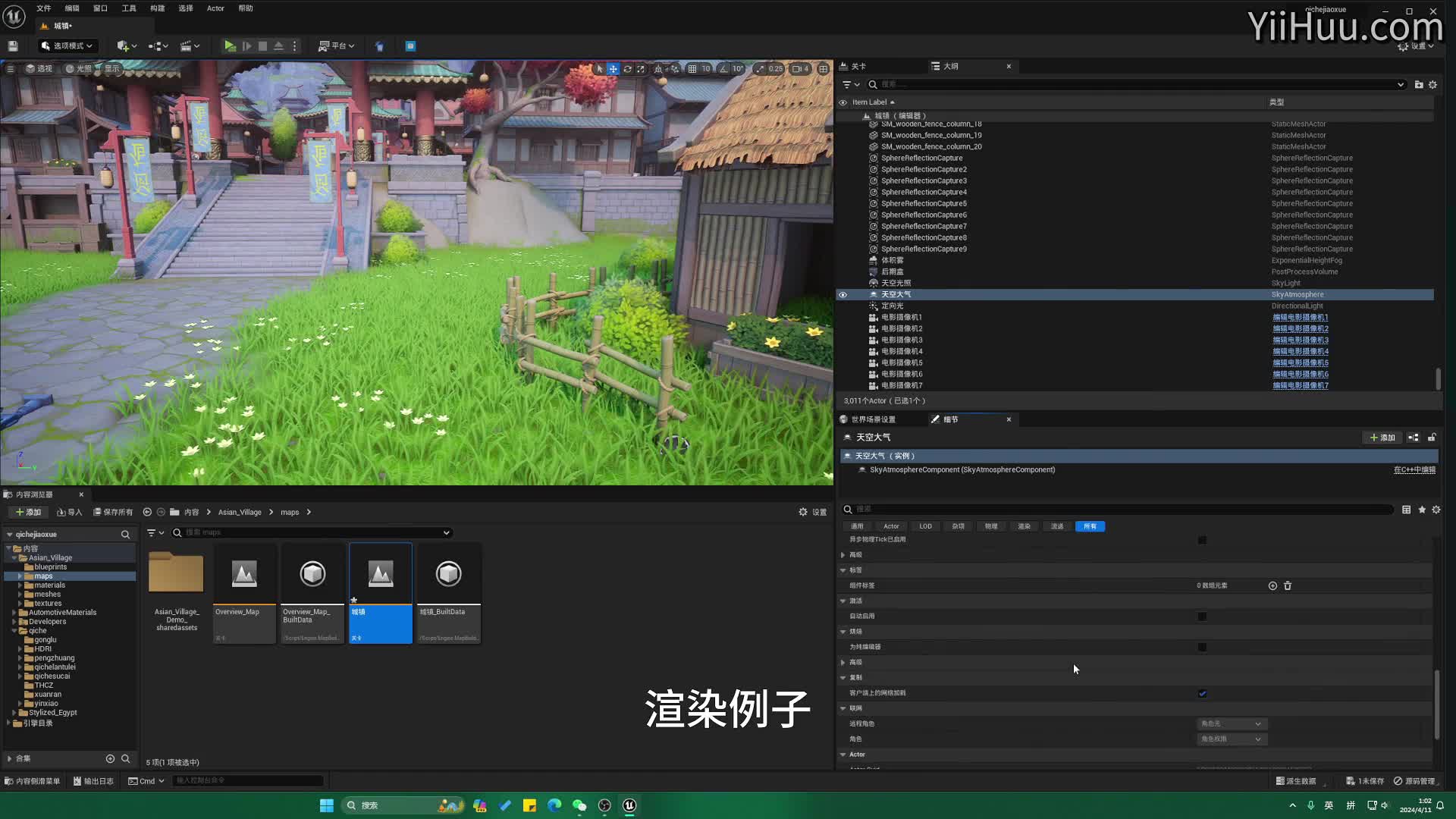Open the 文件 file menu
Image resolution: width=1456 pixels, height=819 pixels.
pyautogui.click(x=44, y=8)
